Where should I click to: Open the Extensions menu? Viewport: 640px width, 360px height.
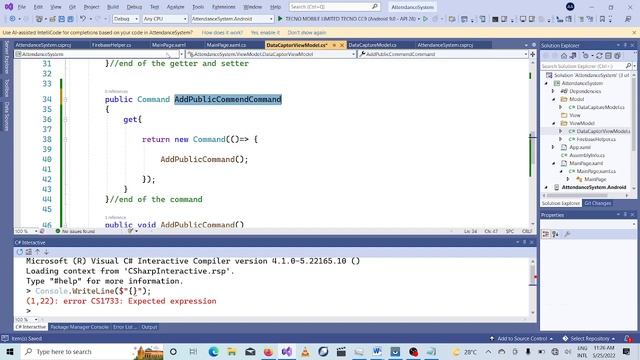pos(224,7)
